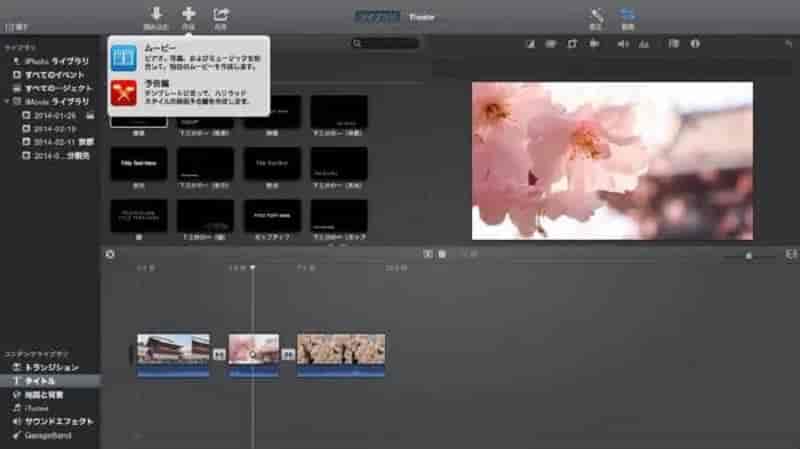The image size is (800, 449).
Task: Click the revert arrow in the adjustments bar
Action: 788,44
